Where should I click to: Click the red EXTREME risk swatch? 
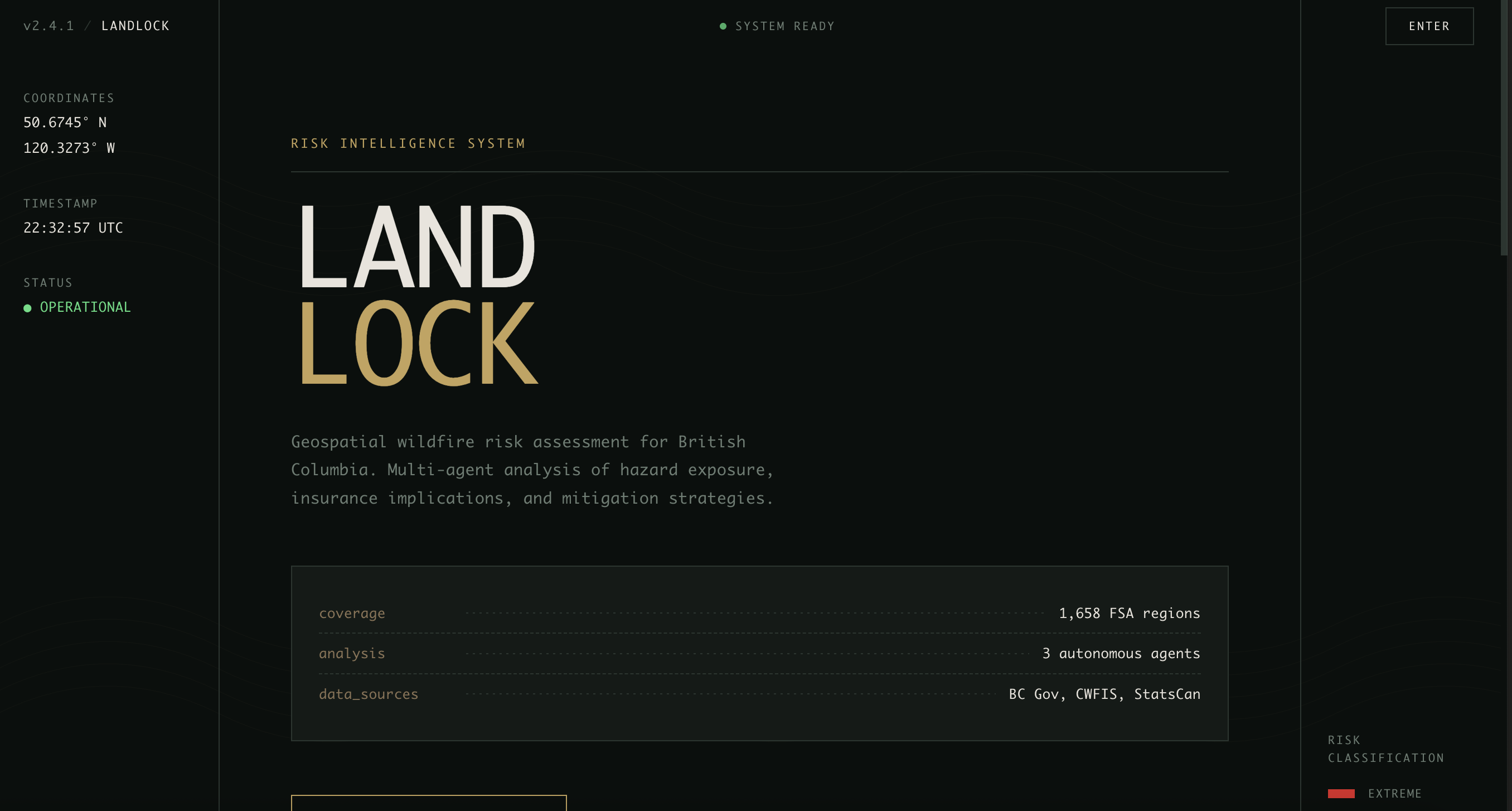pyautogui.click(x=1341, y=793)
